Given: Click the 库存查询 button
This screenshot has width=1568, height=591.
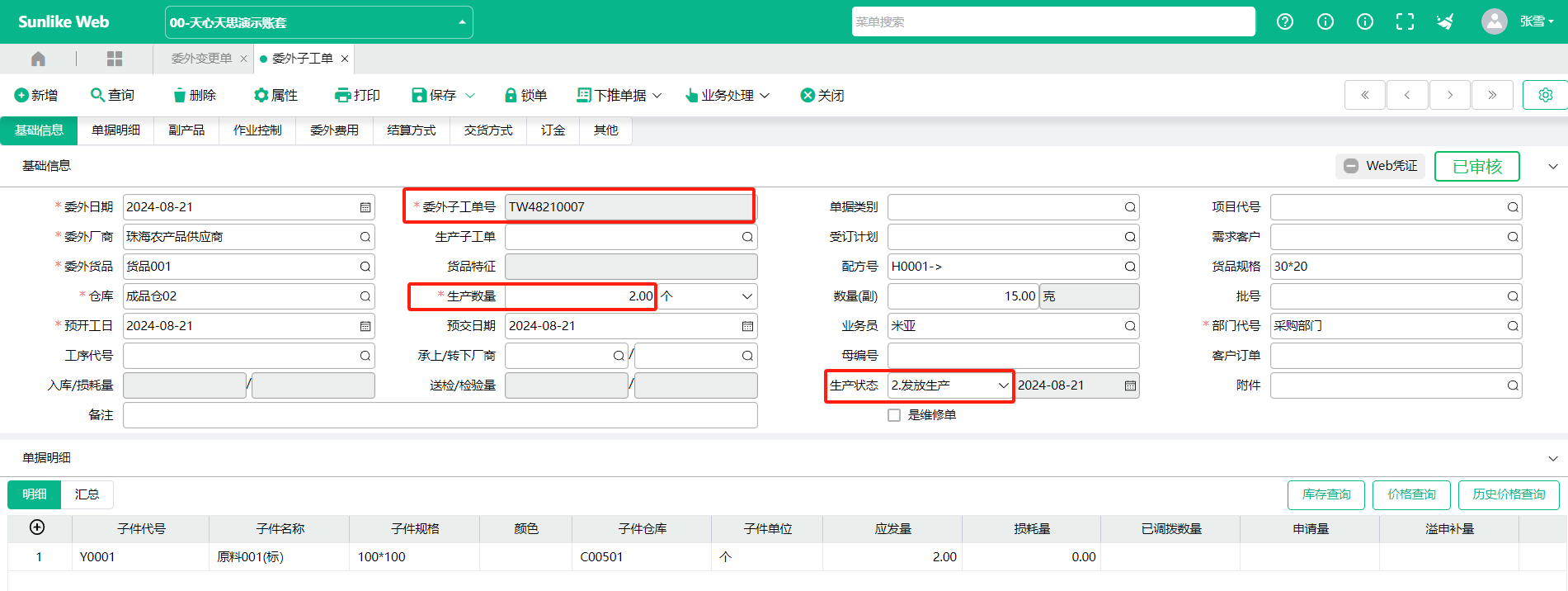Looking at the screenshot, I should [1326, 494].
